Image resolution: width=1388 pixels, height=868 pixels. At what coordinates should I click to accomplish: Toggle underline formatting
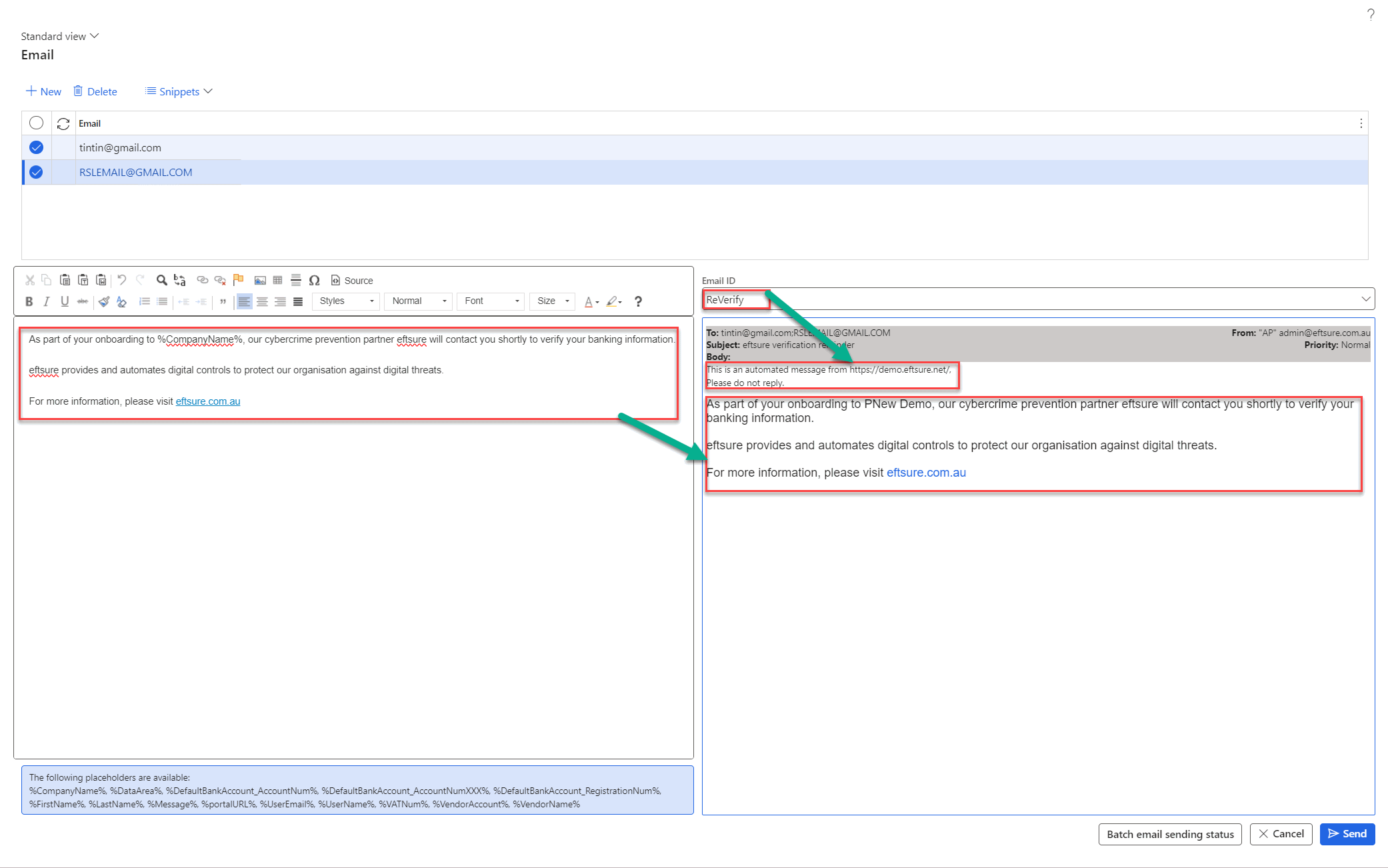64,301
